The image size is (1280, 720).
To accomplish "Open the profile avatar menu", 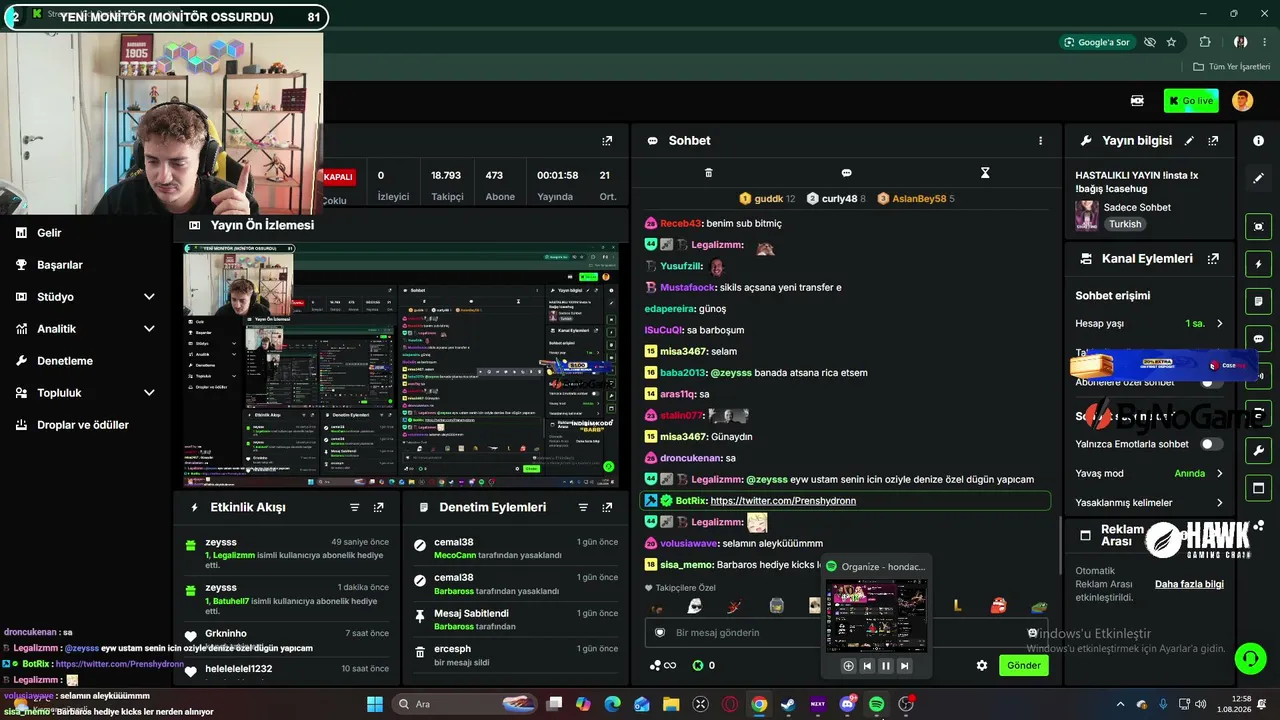I will (x=1242, y=100).
